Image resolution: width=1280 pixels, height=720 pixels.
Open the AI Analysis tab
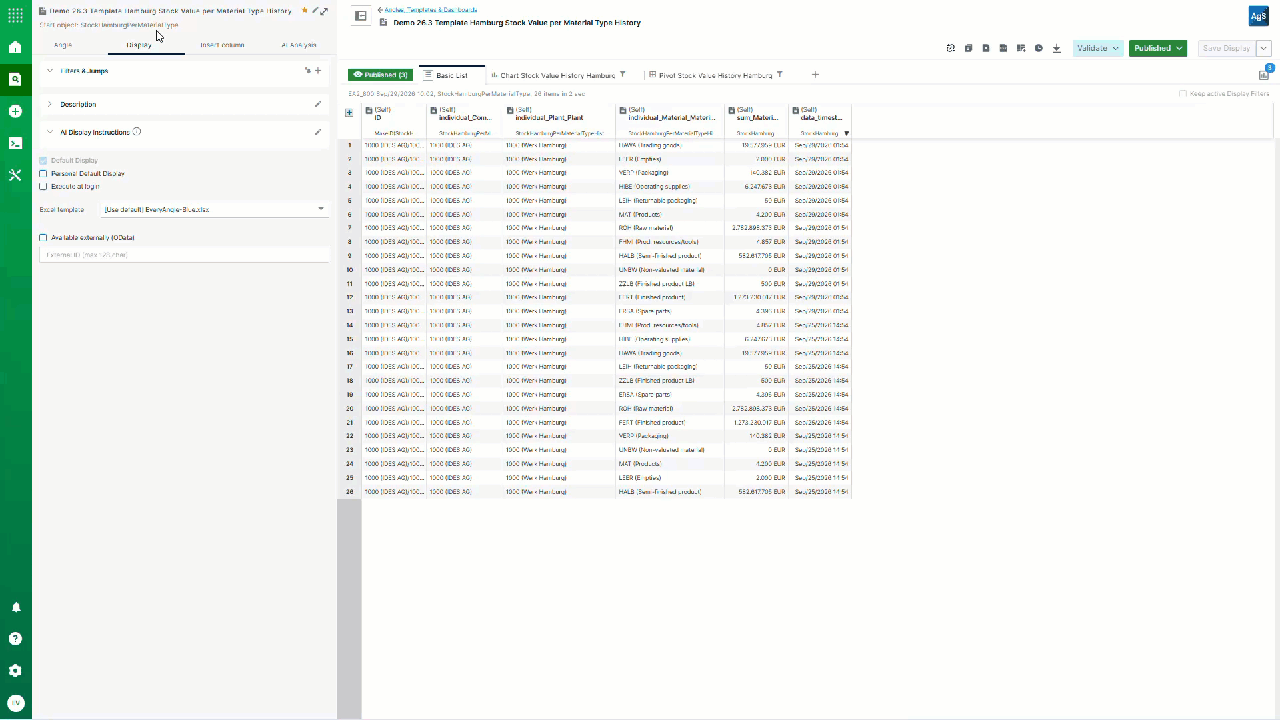[297, 45]
